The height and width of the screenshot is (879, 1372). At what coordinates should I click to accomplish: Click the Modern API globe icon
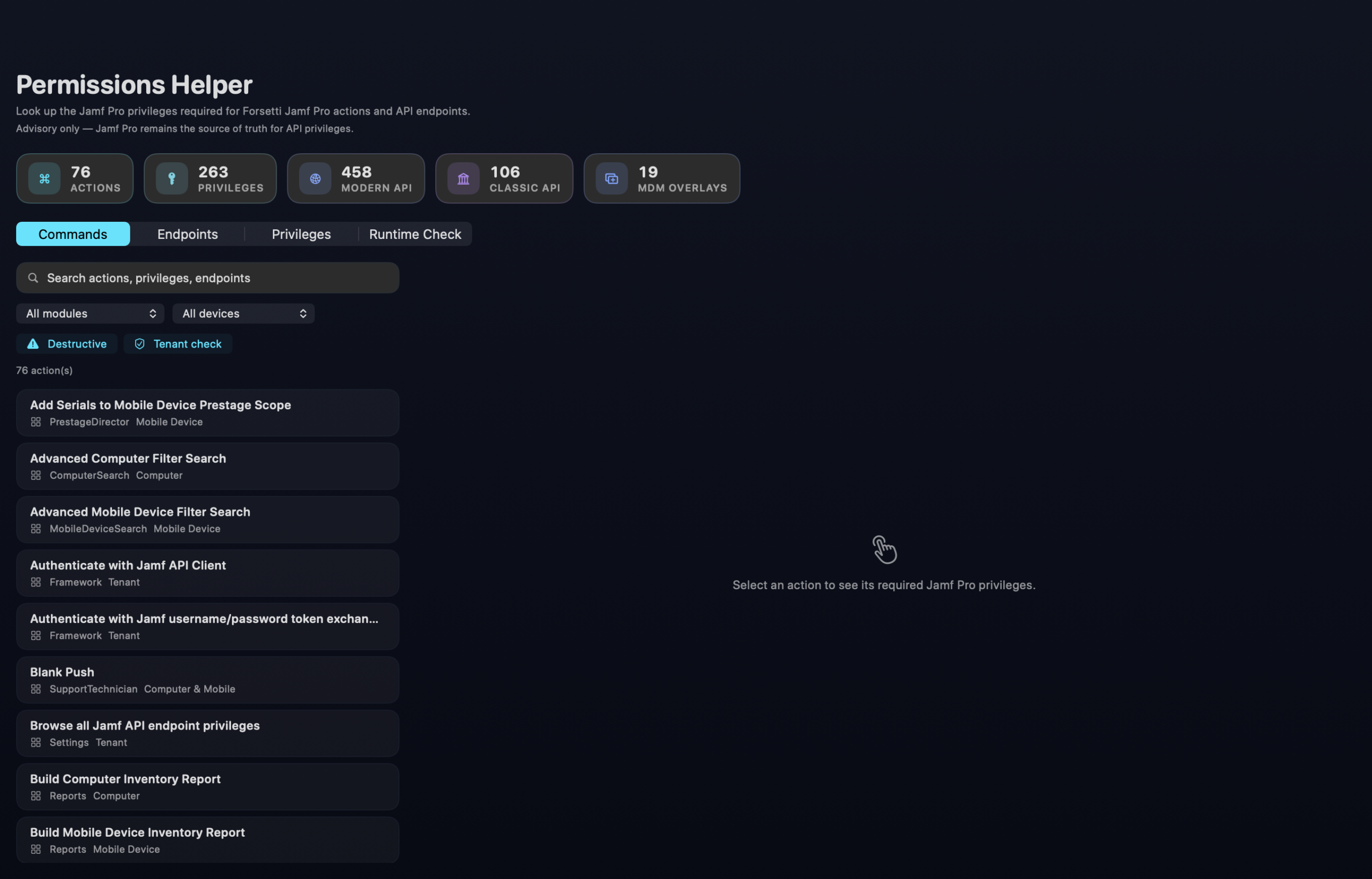point(315,179)
